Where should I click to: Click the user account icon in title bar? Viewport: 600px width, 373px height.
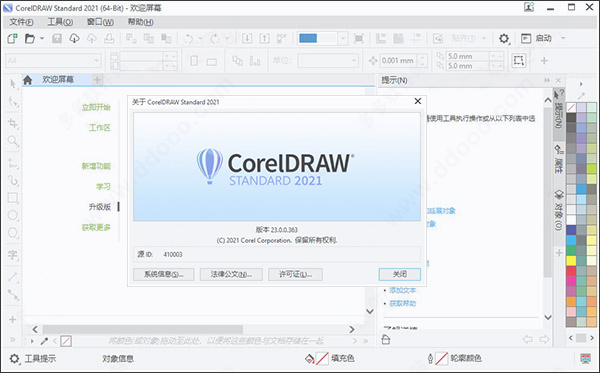[529, 7]
